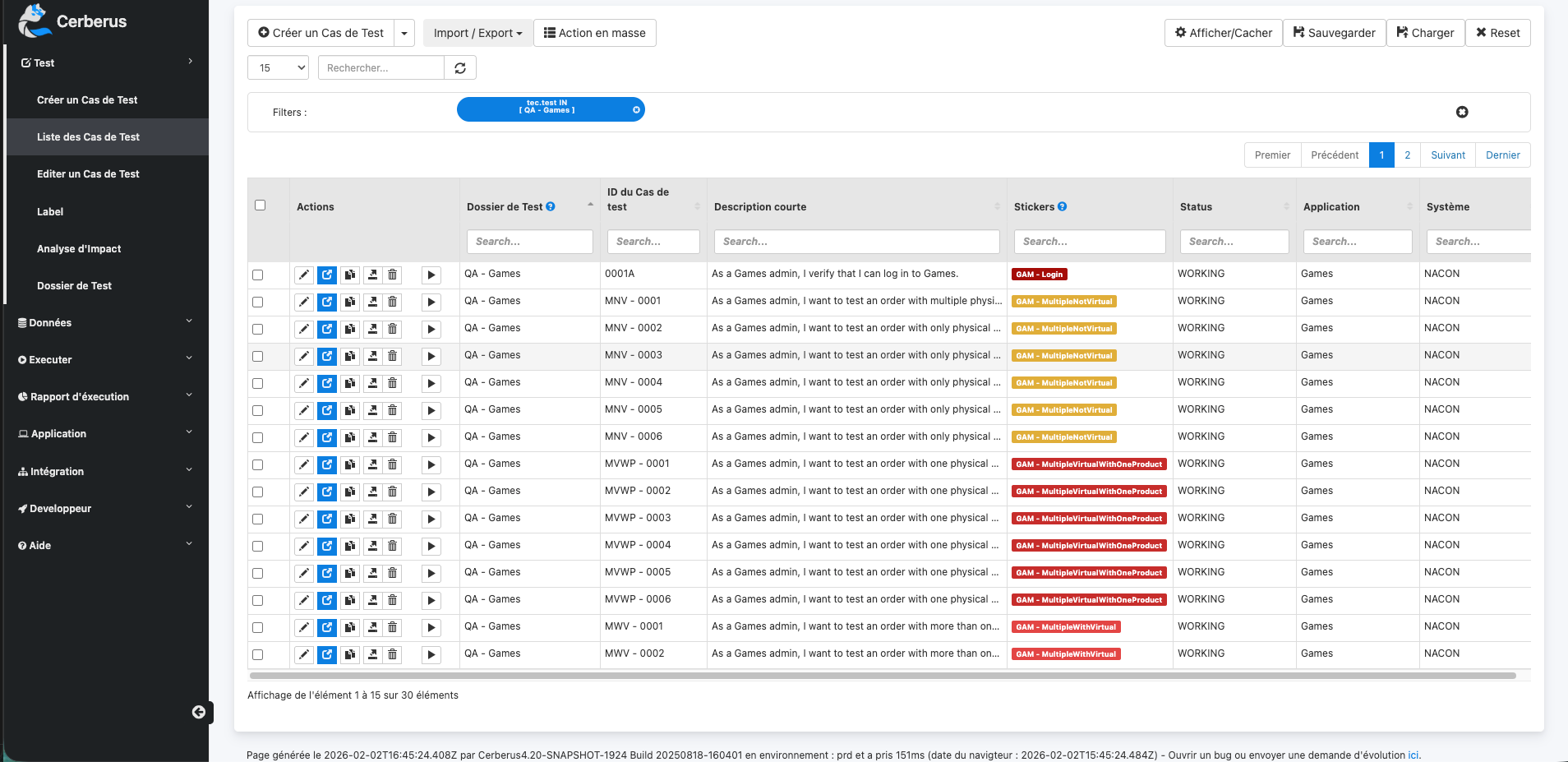Toggle the select-all checkbox in table header
This screenshot has height=762, width=1568.
pyautogui.click(x=261, y=206)
